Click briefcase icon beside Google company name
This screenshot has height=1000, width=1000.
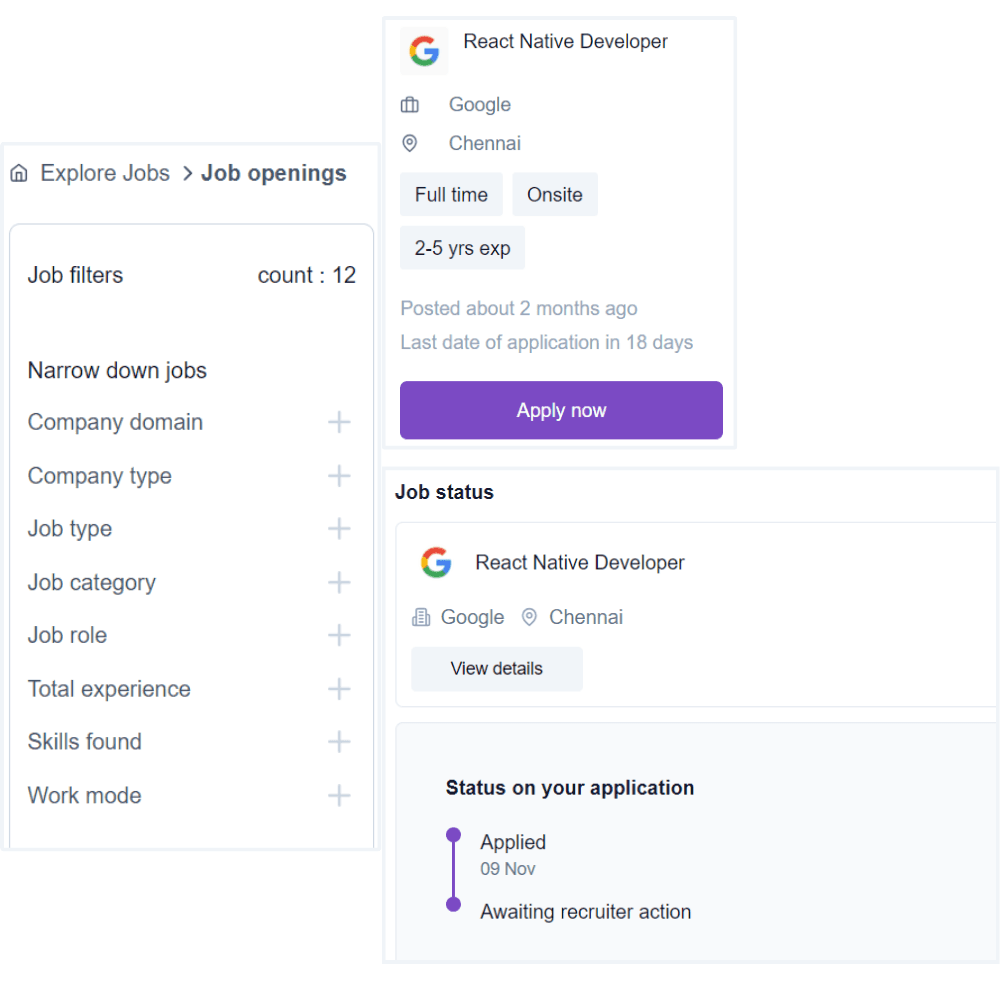tap(410, 105)
